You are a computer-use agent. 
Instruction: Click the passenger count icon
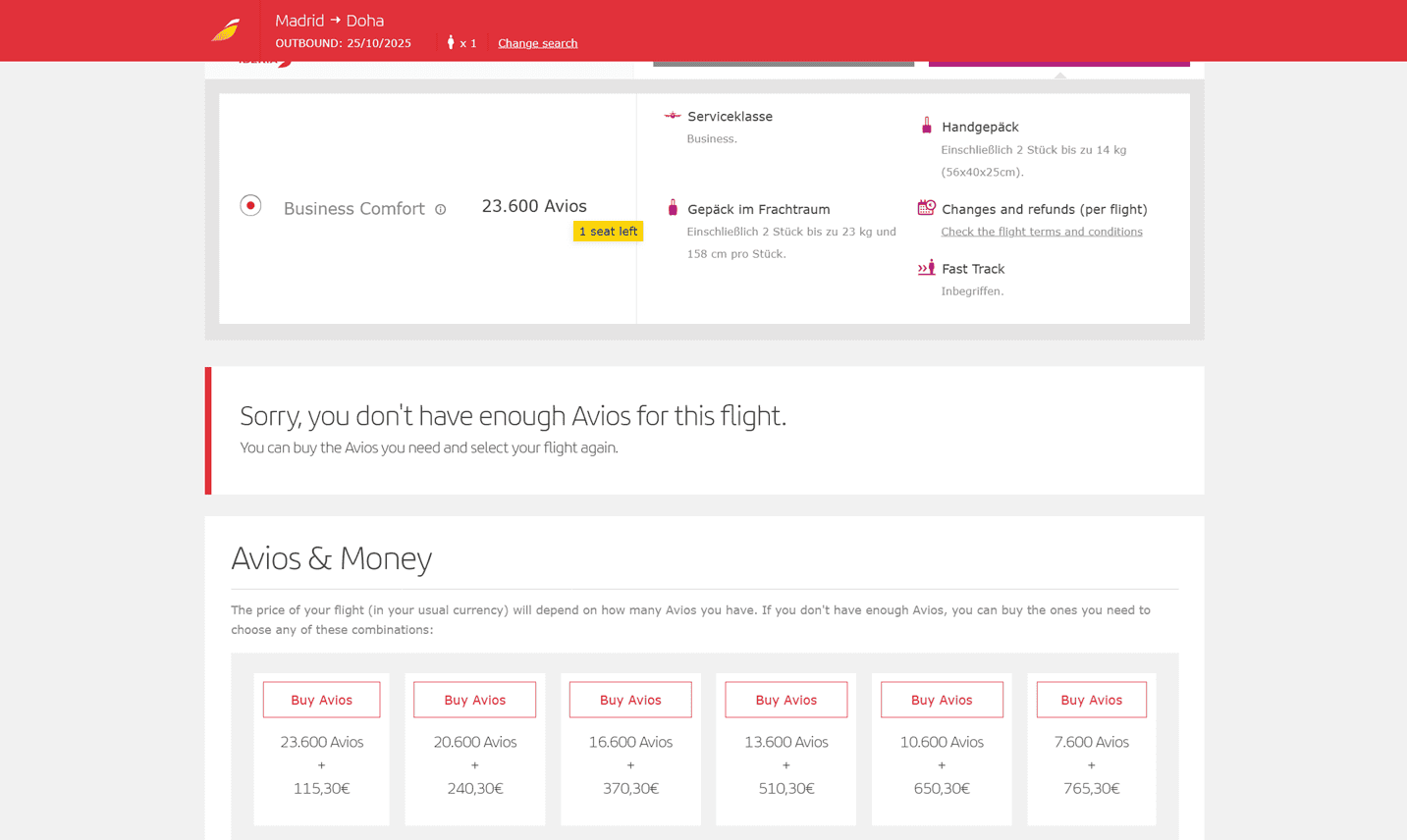coord(451,42)
